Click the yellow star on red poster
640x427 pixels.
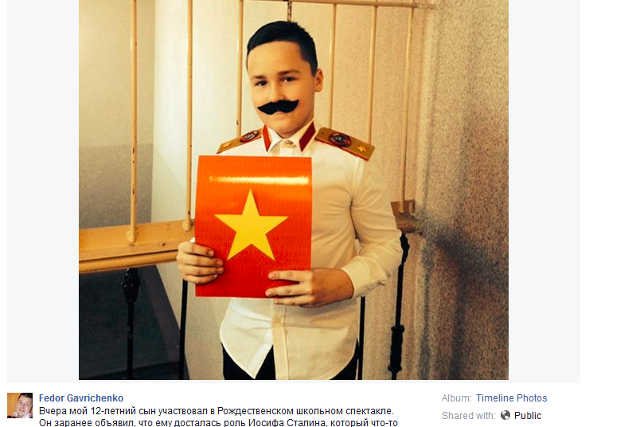coord(251,226)
